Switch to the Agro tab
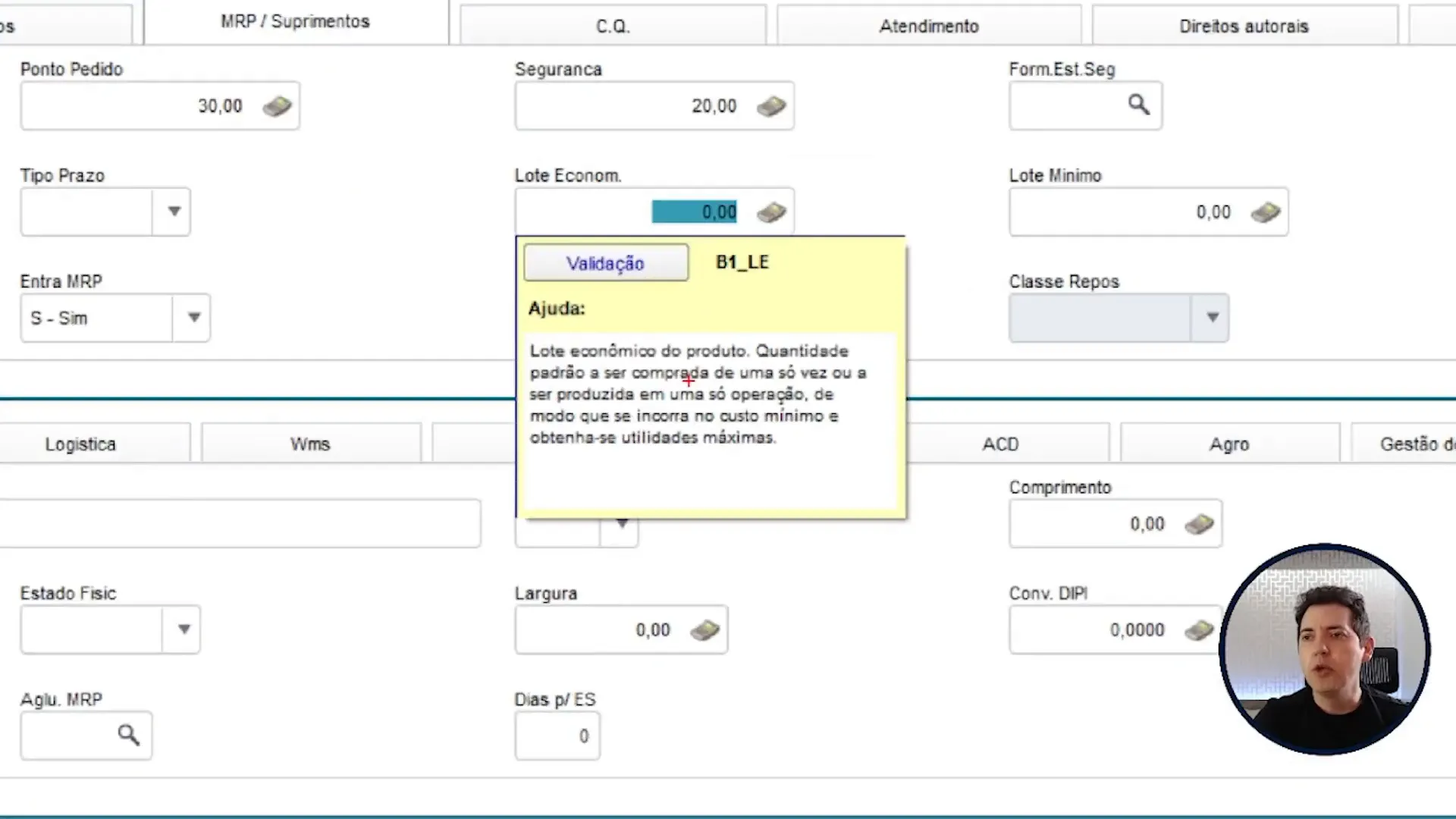 point(1228,444)
